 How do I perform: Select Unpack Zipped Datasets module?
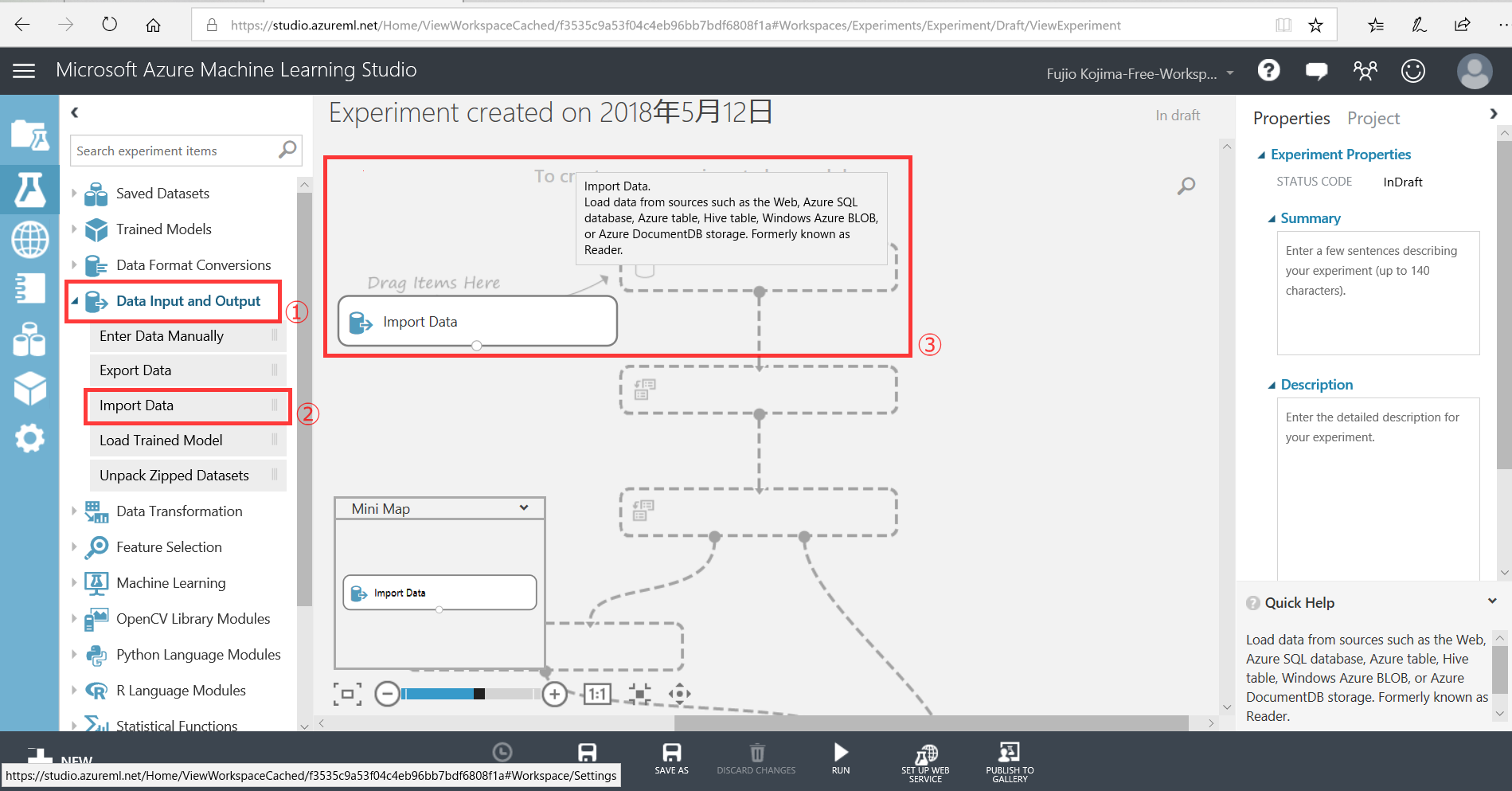pyautogui.click(x=188, y=476)
